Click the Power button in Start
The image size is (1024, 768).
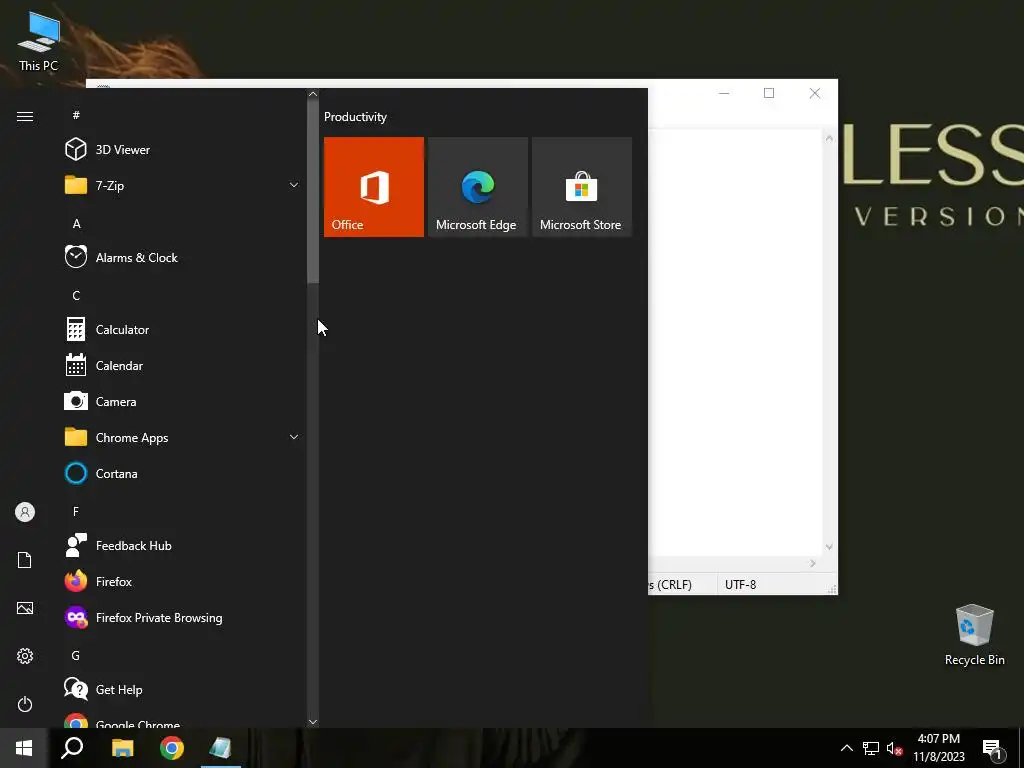coord(25,704)
